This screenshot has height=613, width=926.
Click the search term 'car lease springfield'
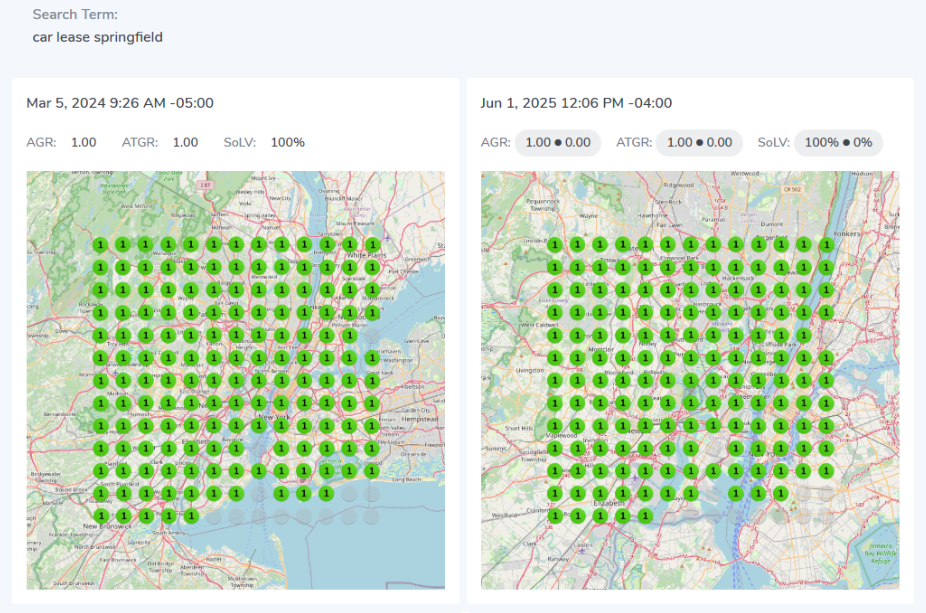[97, 37]
